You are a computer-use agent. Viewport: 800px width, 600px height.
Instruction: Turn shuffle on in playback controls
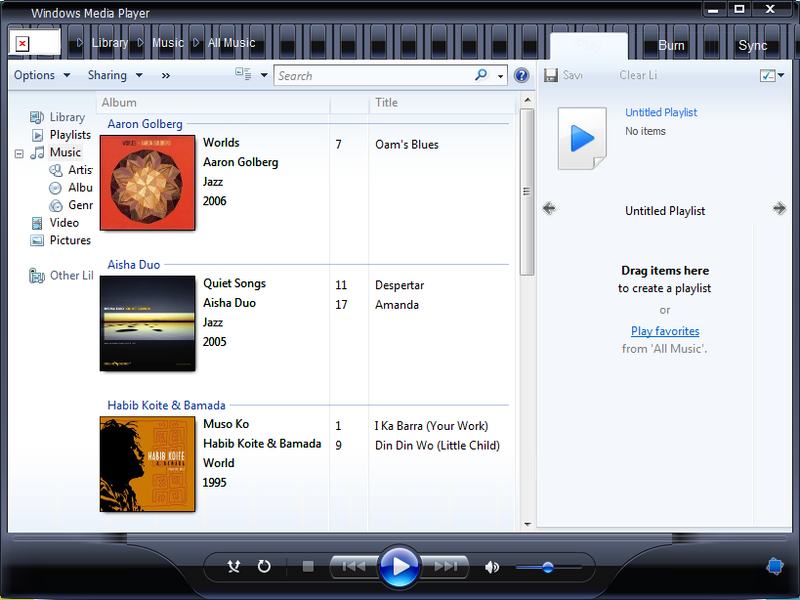point(234,566)
